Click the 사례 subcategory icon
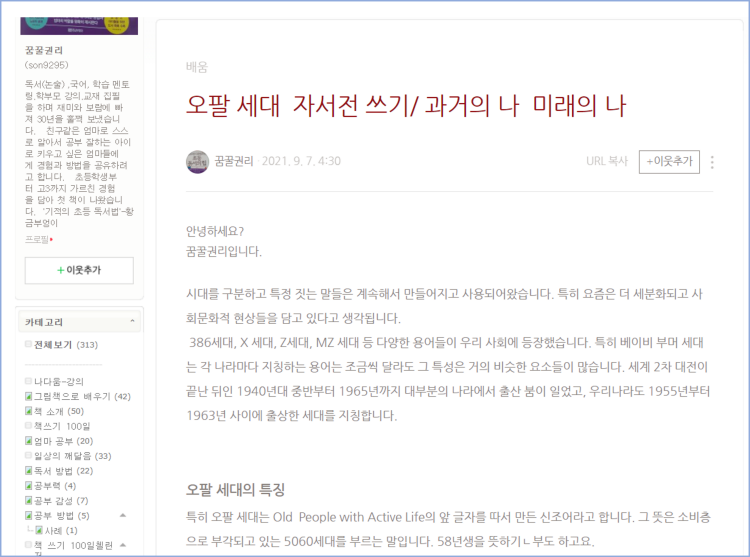The image size is (750, 557). click(x=39, y=530)
